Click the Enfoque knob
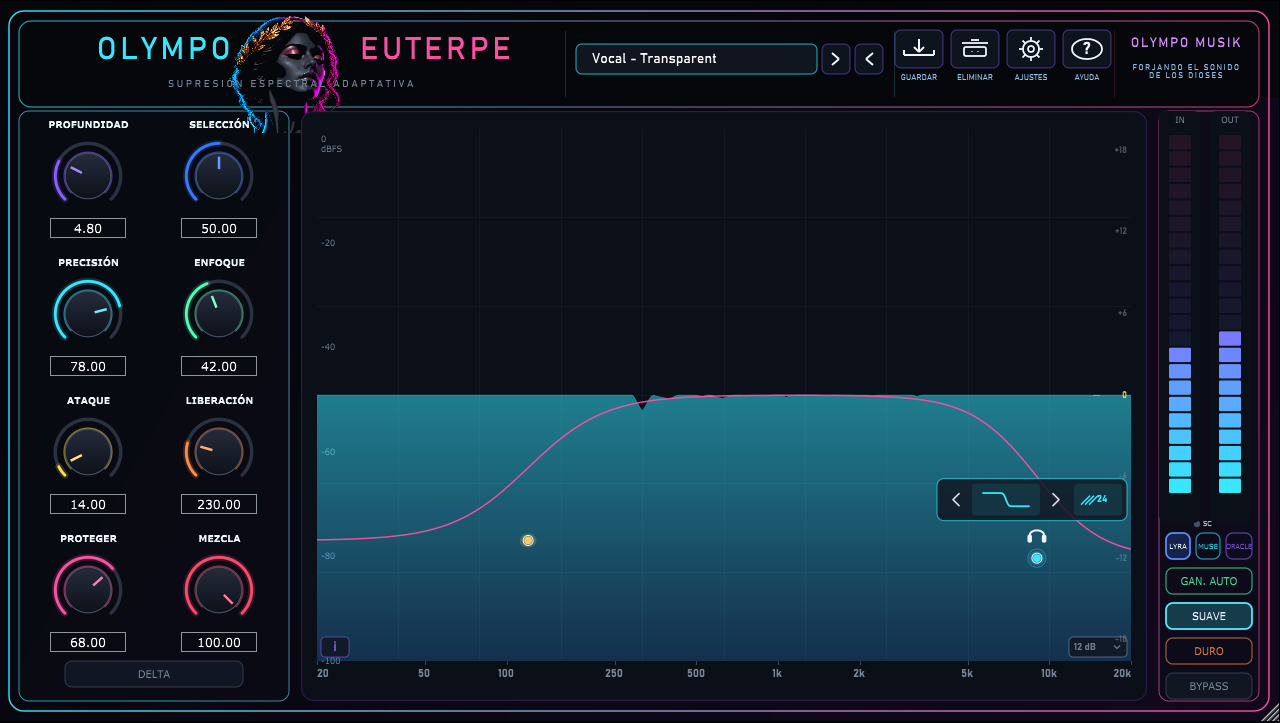The height and width of the screenshot is (723, 1280). coord(219,313)
